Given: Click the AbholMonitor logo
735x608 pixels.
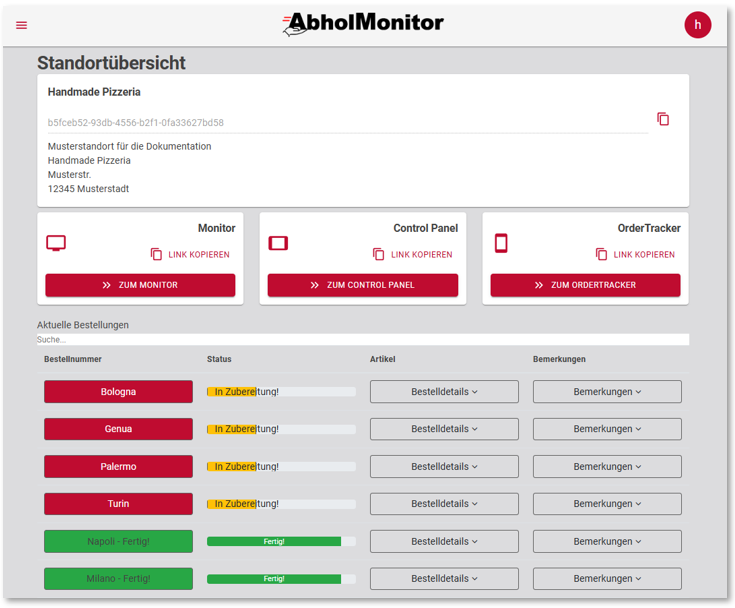Looking at the screenshot, I should click(363, 24).
